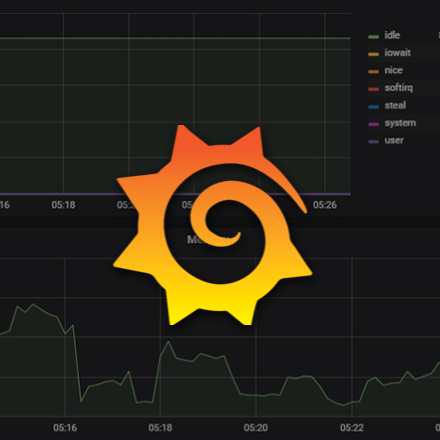Click the 05:26 tick on upper chart
The width and height of the screenshot is (440, 440).
325,205
